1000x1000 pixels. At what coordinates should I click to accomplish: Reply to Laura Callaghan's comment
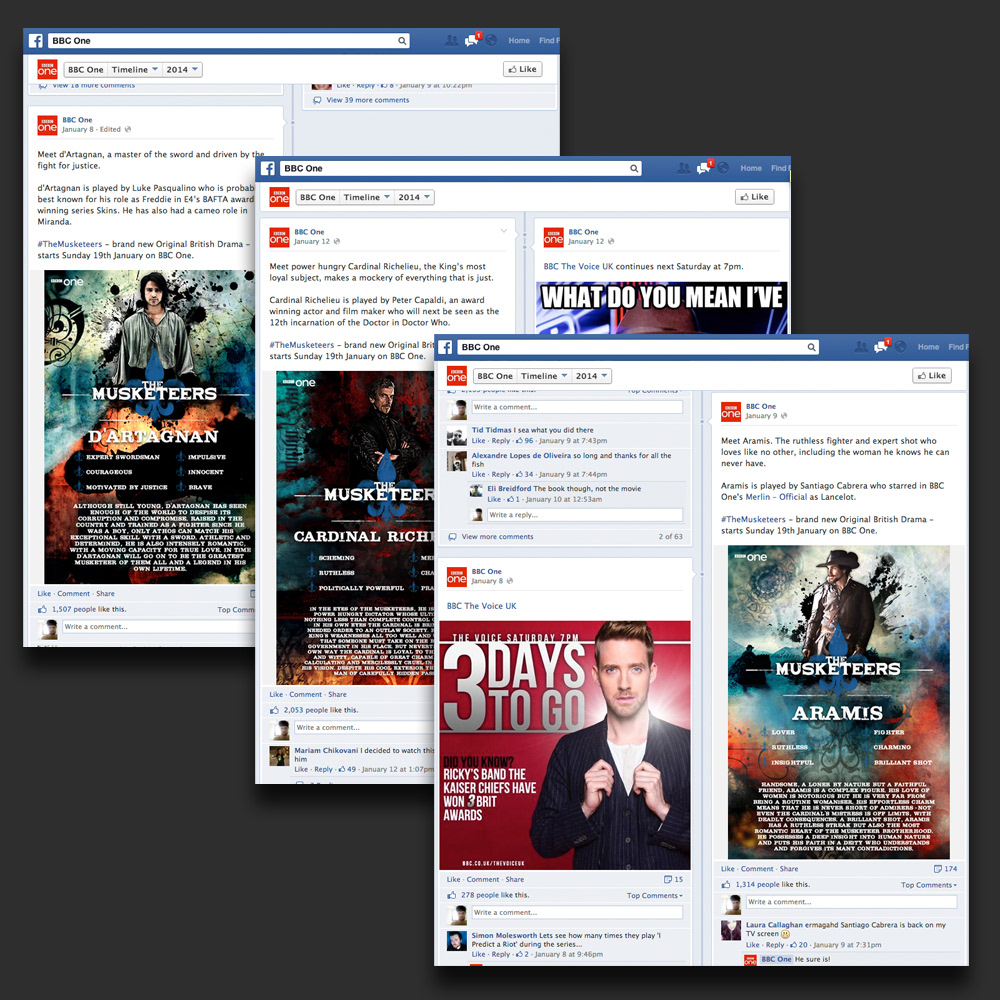(775, 945)
